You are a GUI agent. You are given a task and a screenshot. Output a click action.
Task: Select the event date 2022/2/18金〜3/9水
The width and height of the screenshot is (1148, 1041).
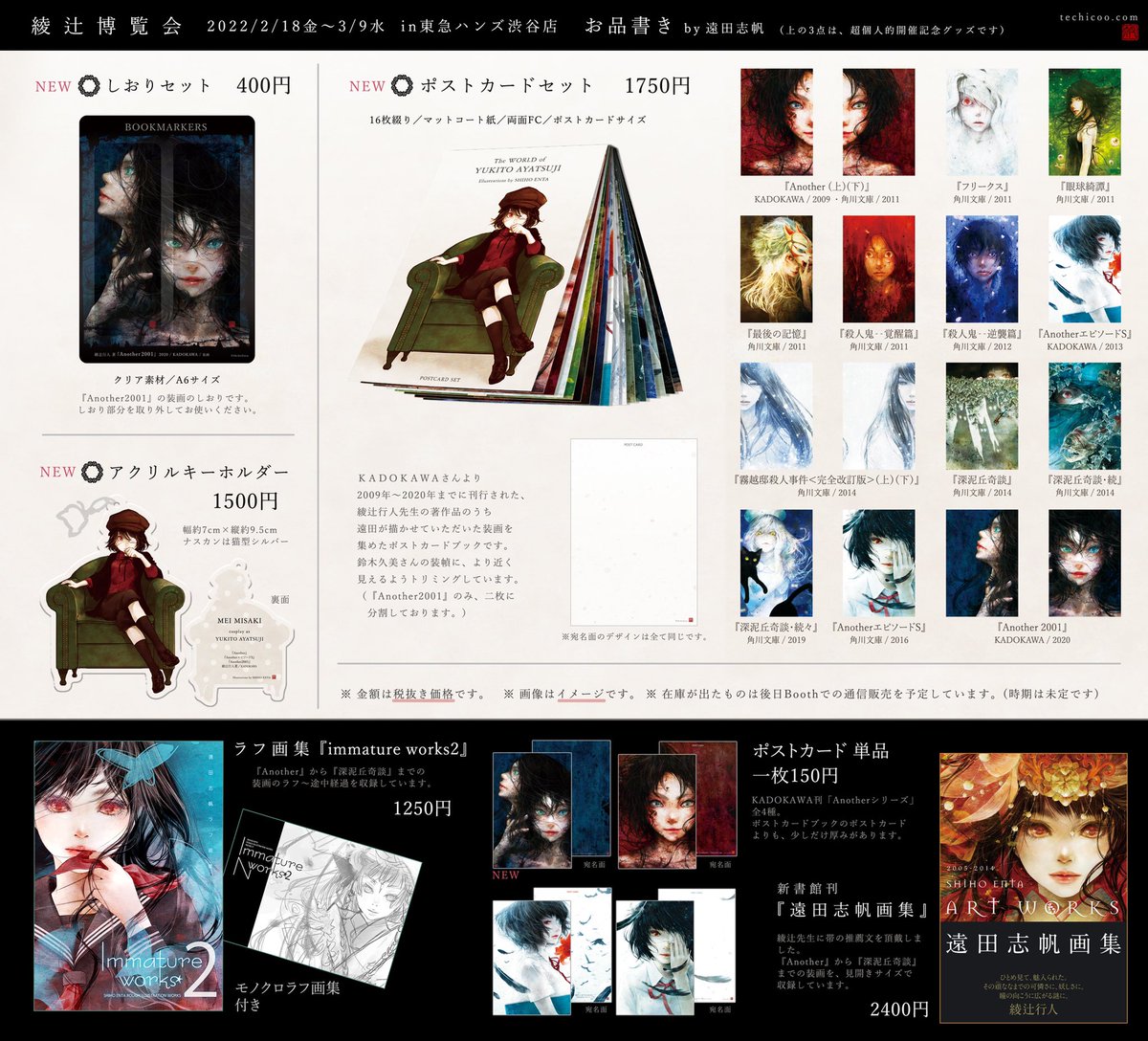tap(296, 26)
